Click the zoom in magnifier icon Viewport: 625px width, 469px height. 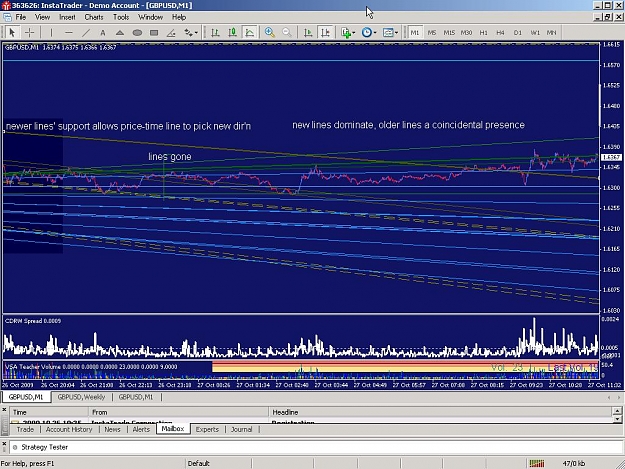[270, 33]
